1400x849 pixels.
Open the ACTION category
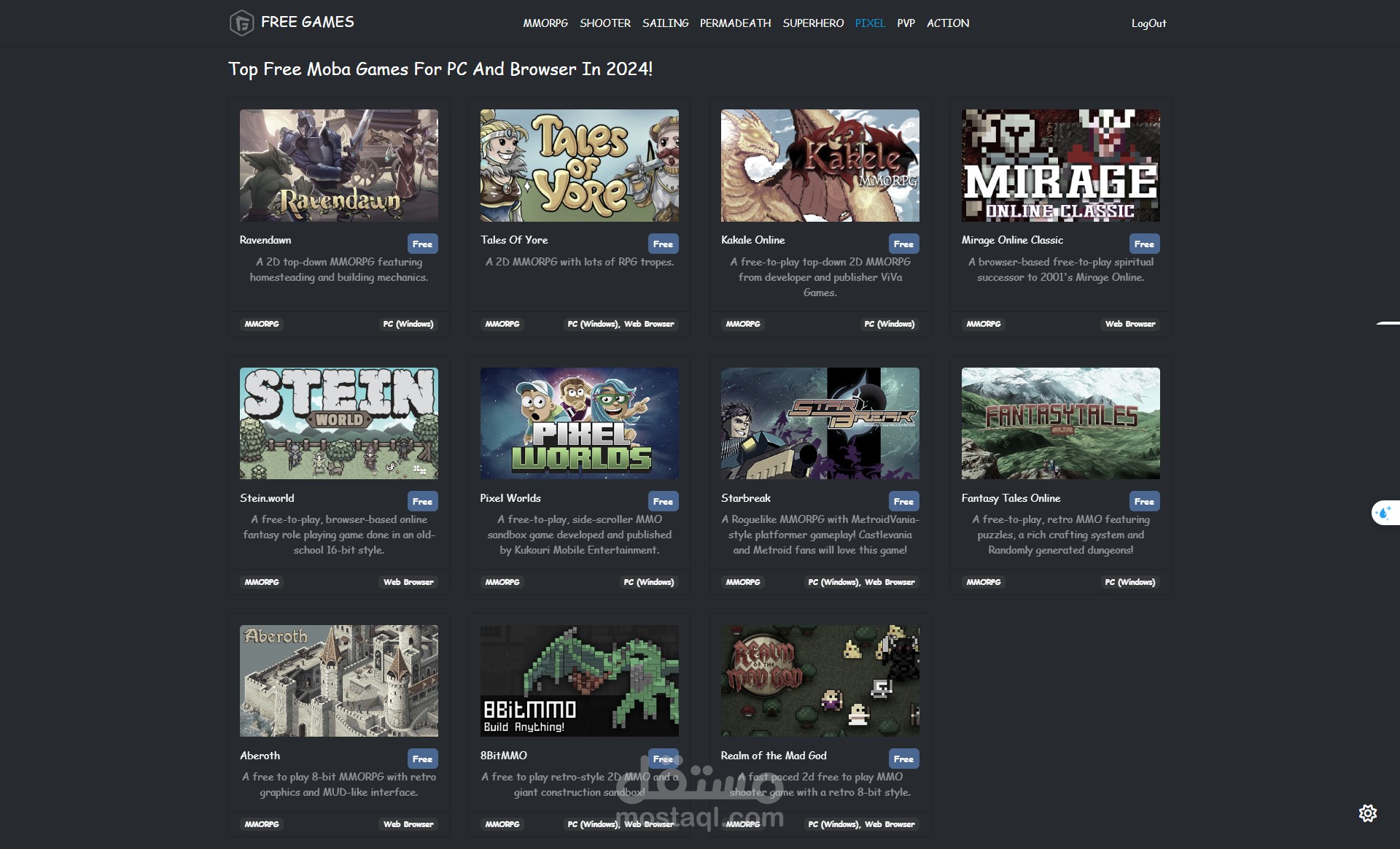click(948, 23)
